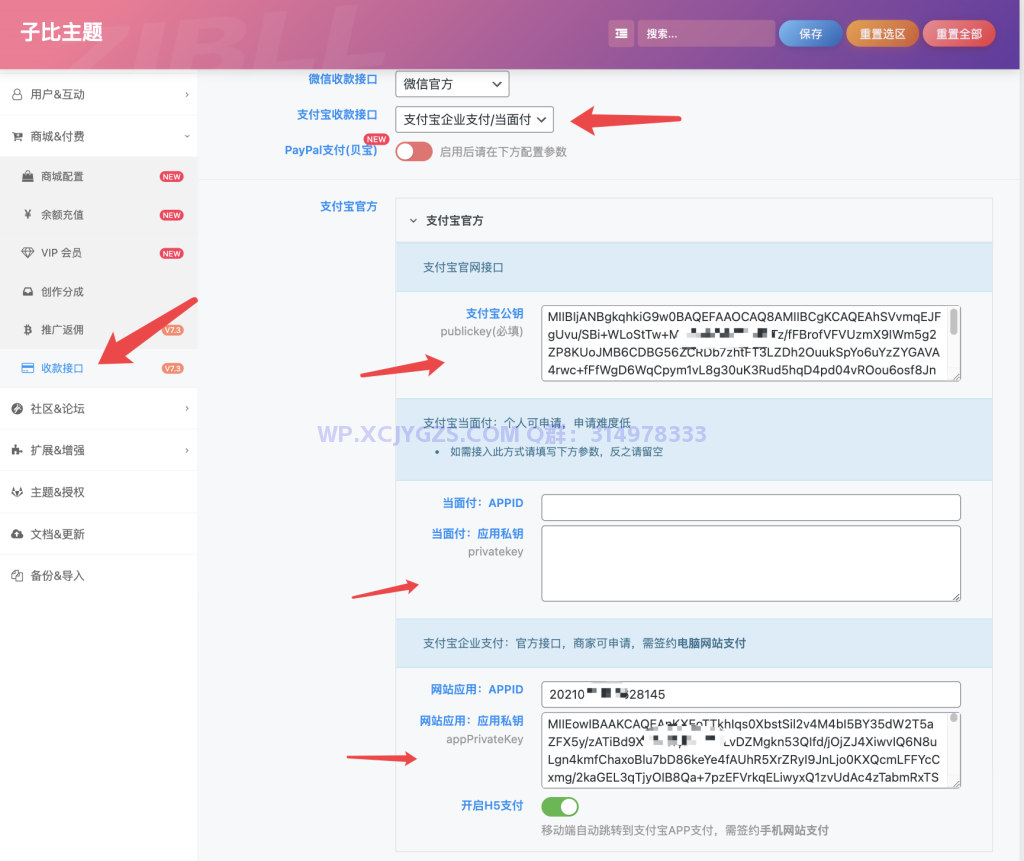Screen dimensions: 1024x861
Task: Click the 支付宝公钥 textarea scrollbar
Action: pos(954,322)
